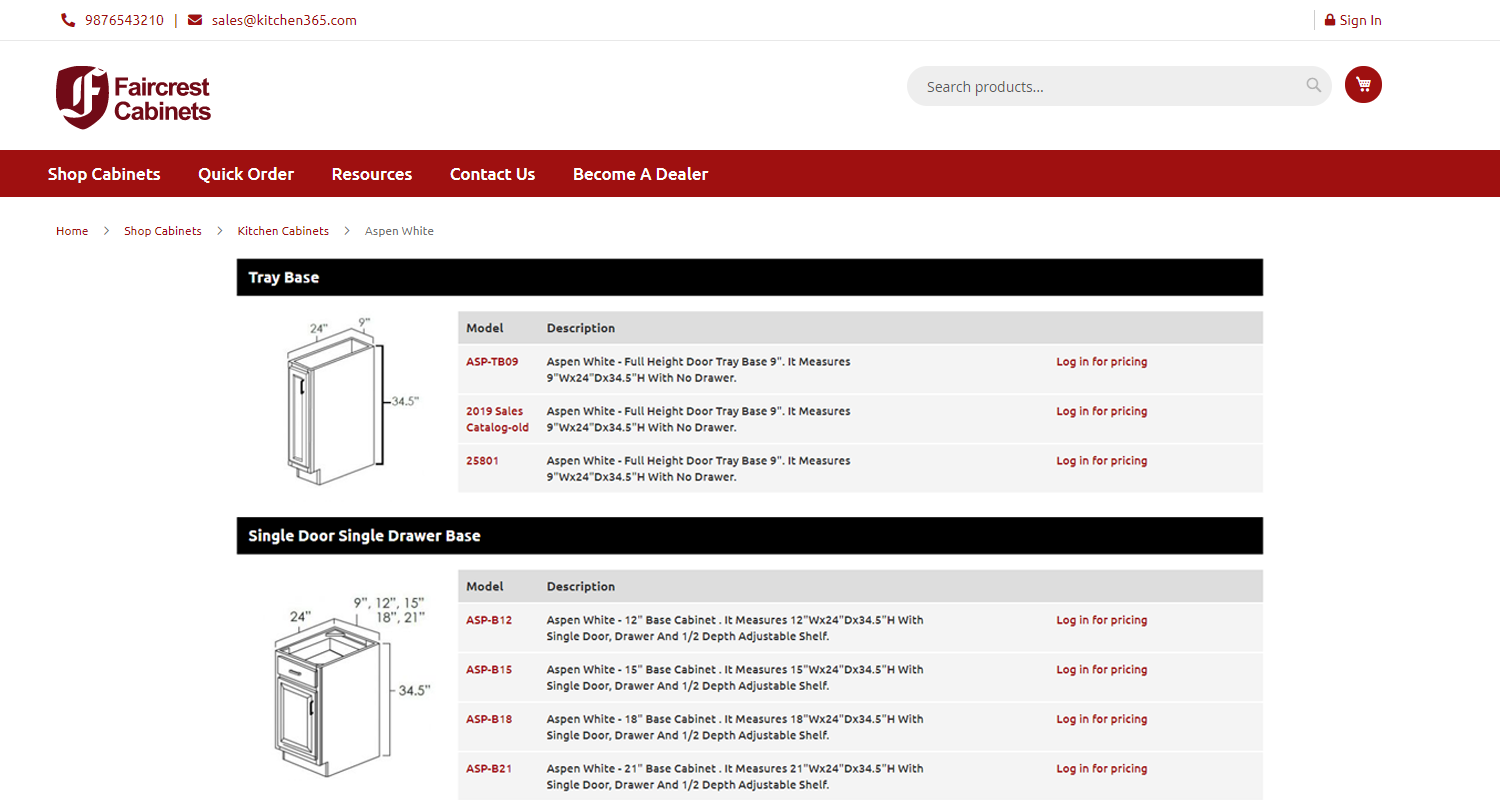
Task: Open model ASP-B15 link
Action: [x=489, y=670]
